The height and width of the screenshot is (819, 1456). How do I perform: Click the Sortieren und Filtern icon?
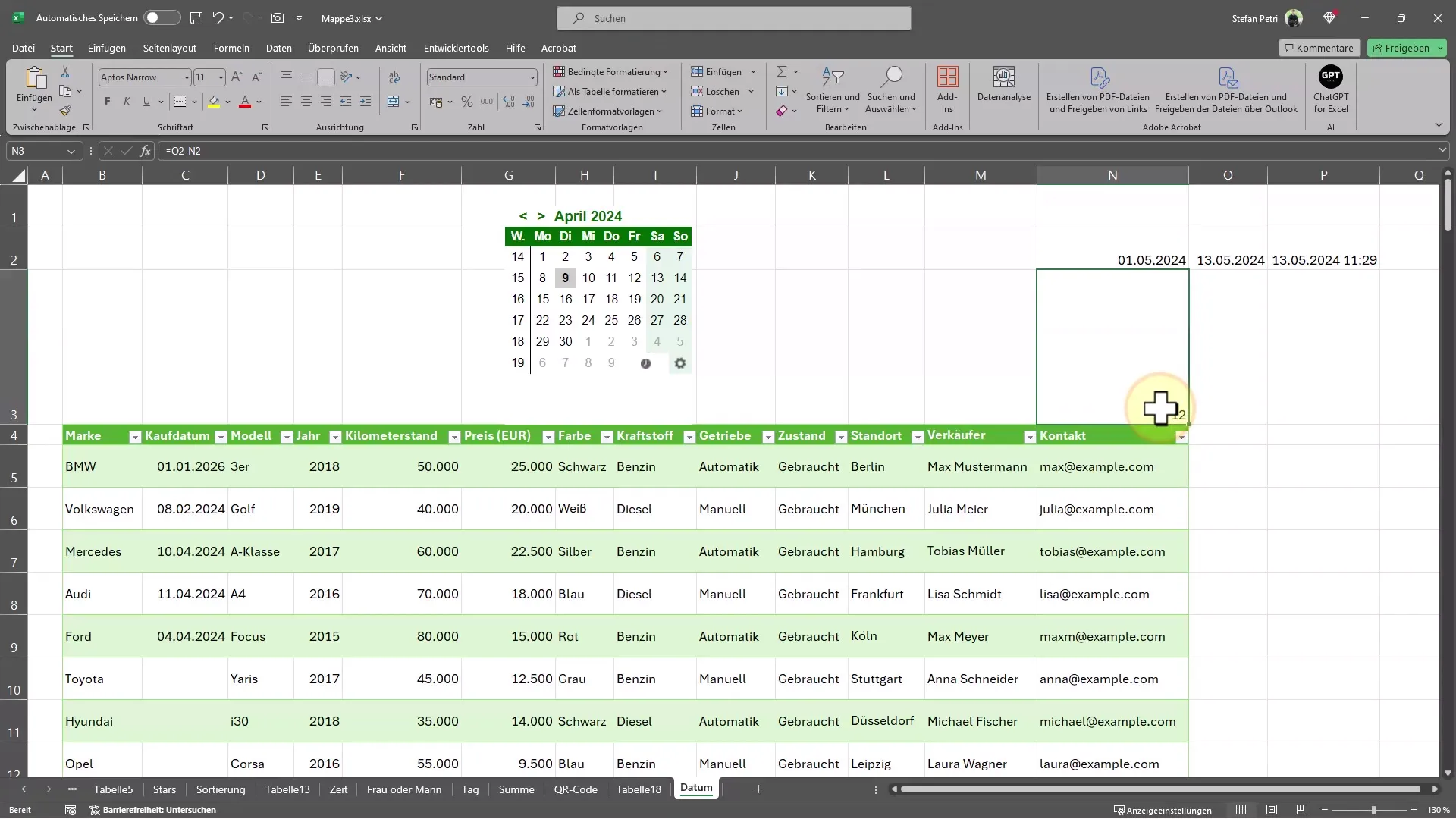[x=831, y=88]
